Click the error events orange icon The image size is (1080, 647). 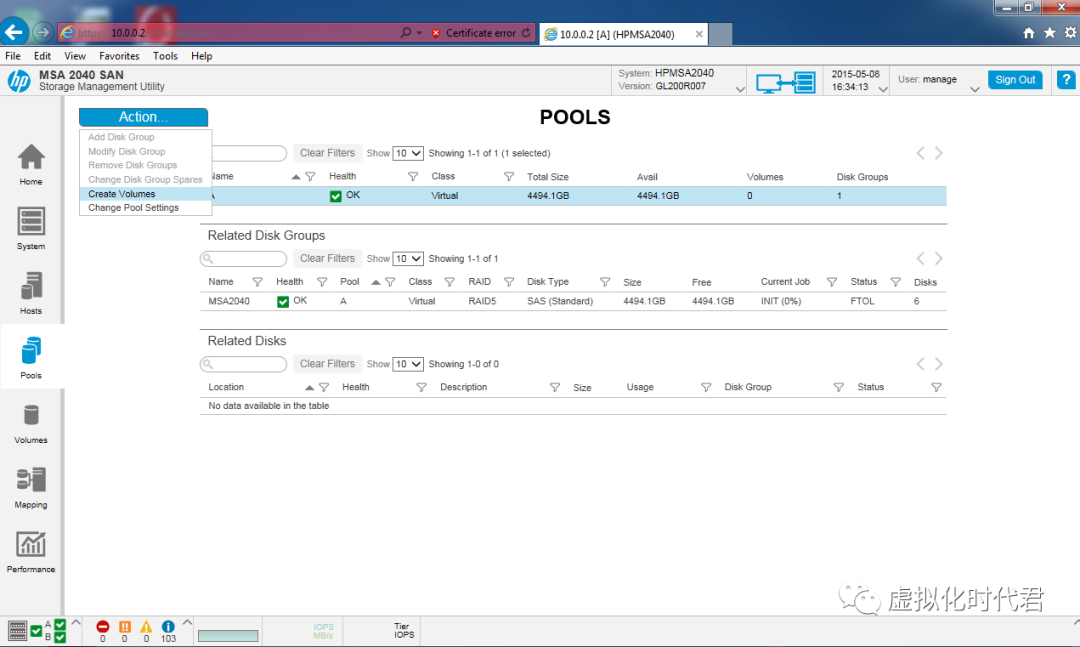point(125,626)
